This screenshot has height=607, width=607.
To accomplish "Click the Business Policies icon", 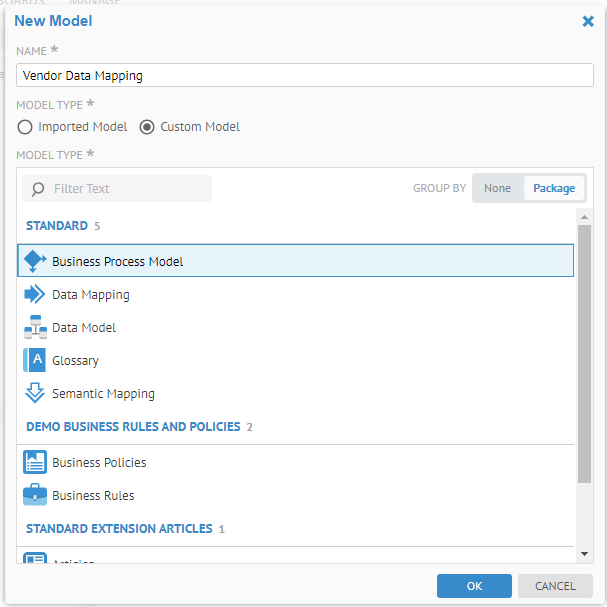I will tap(35, 462).
